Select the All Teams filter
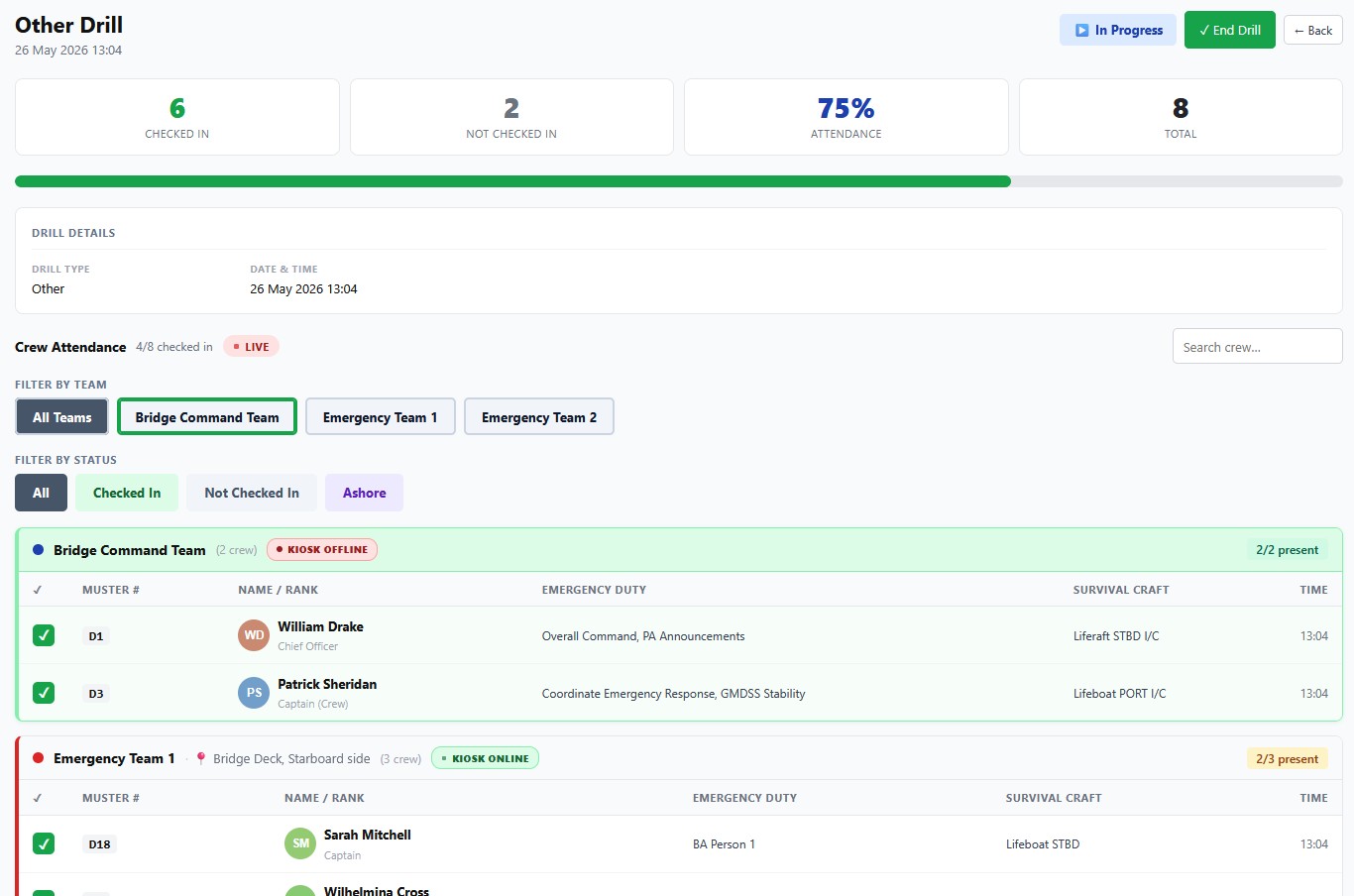 [x=61, y=416]
